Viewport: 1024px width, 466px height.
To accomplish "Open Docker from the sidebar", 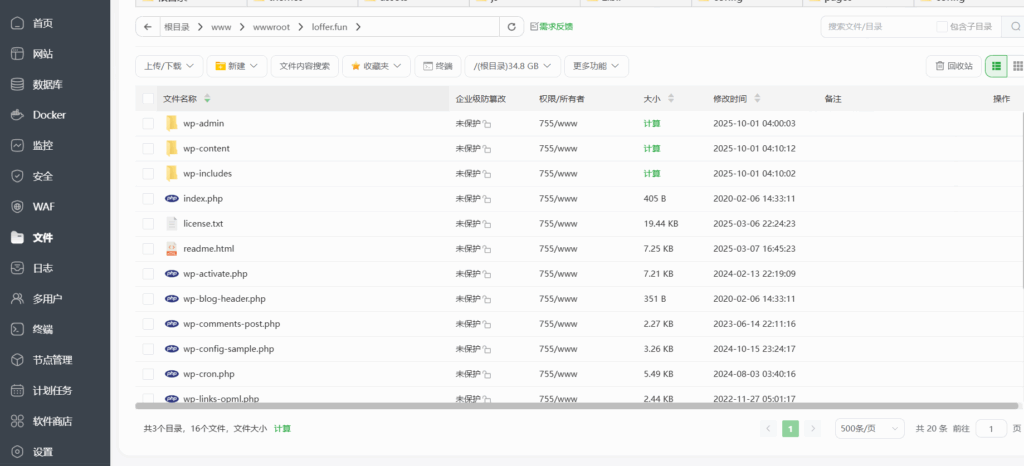I will point(48,115).
